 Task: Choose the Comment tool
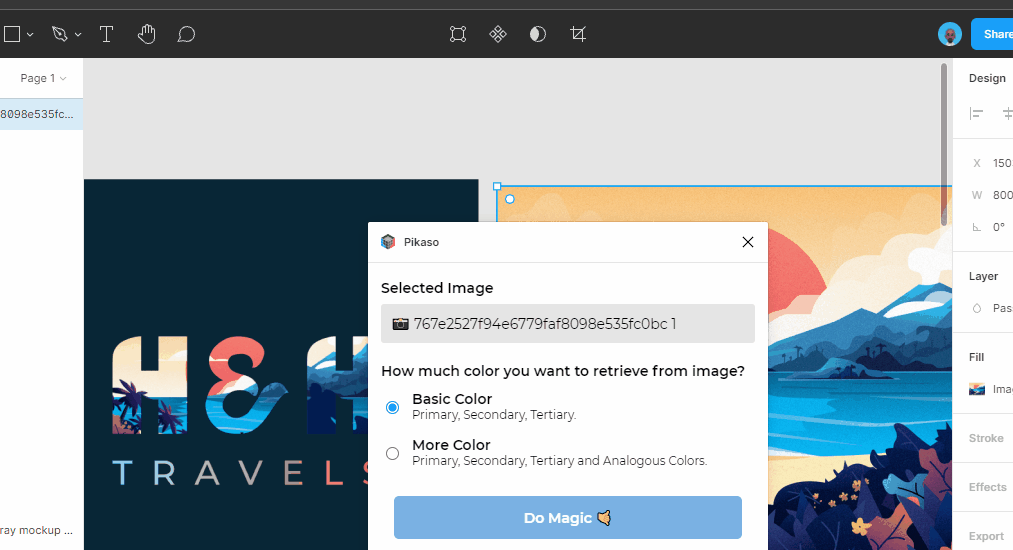point(186,34)
